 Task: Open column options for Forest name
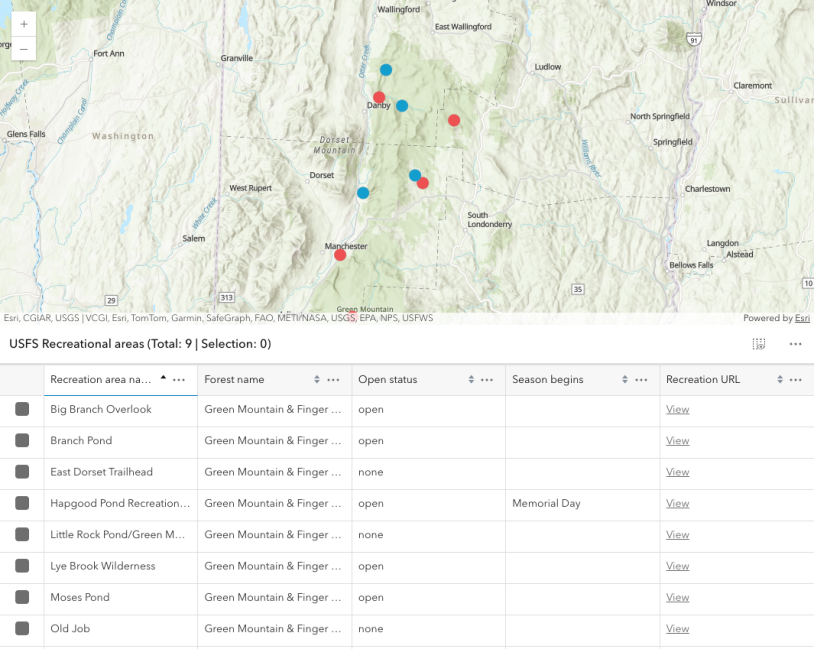333,379
